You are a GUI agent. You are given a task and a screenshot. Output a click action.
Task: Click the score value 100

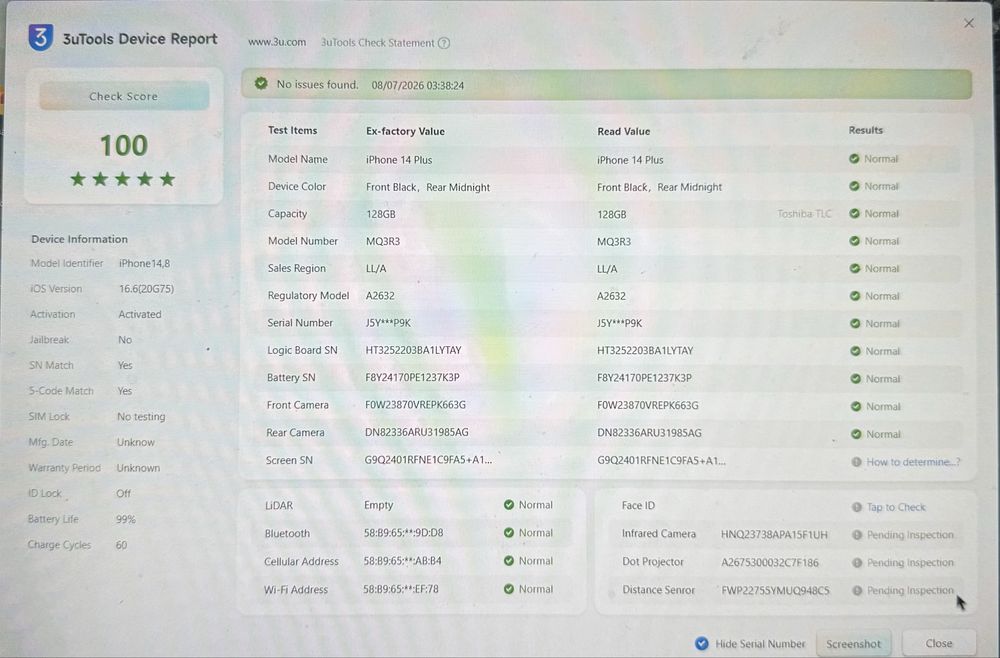tap(124, 145)
